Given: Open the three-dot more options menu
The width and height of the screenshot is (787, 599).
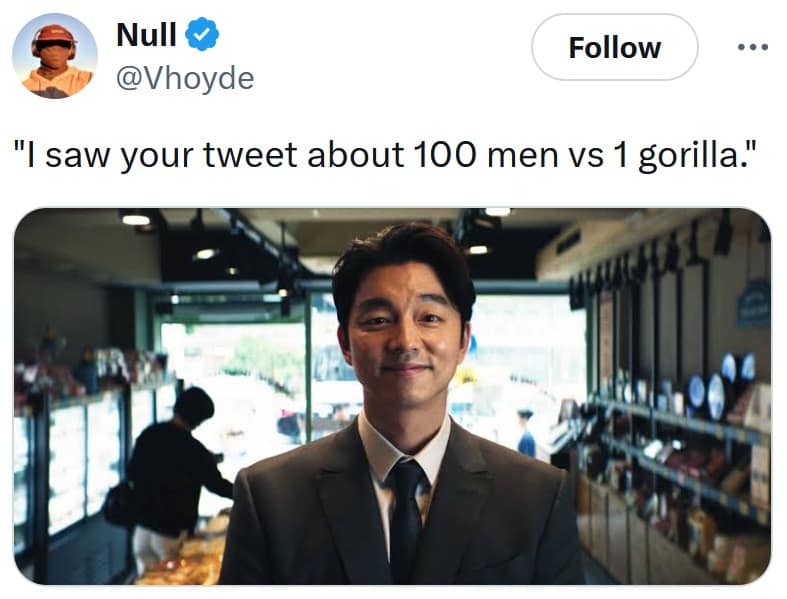Looking at the screenshot, I should (x=752, y=47).
